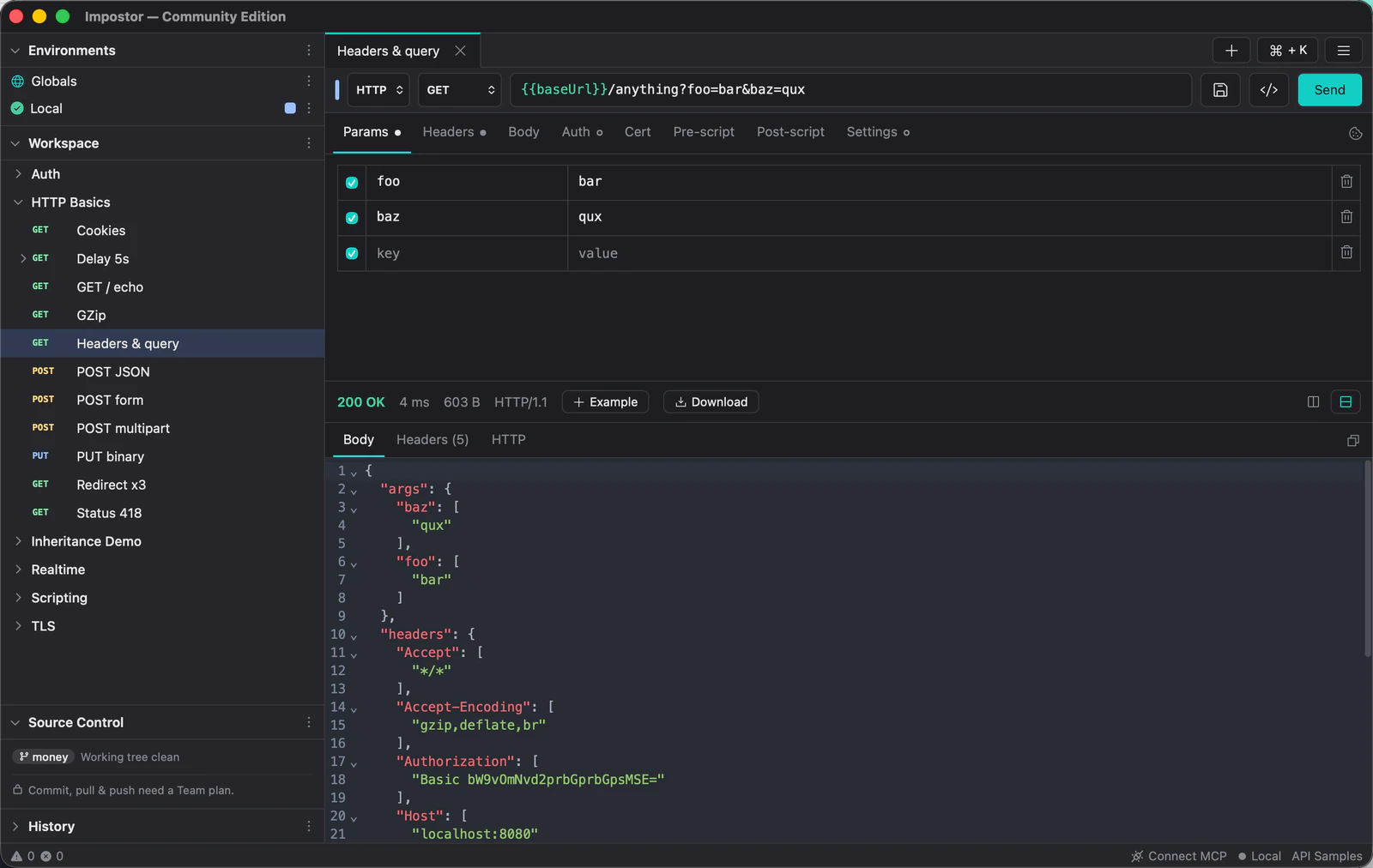Open the HTTP protocol dropdown
1373x868 pixels.
coord(378,90)
